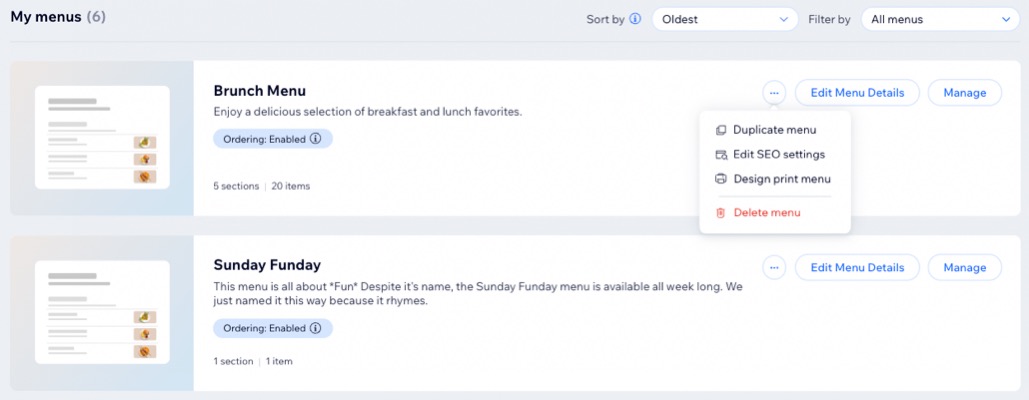Click the Sunday Funday menu title

267,265
